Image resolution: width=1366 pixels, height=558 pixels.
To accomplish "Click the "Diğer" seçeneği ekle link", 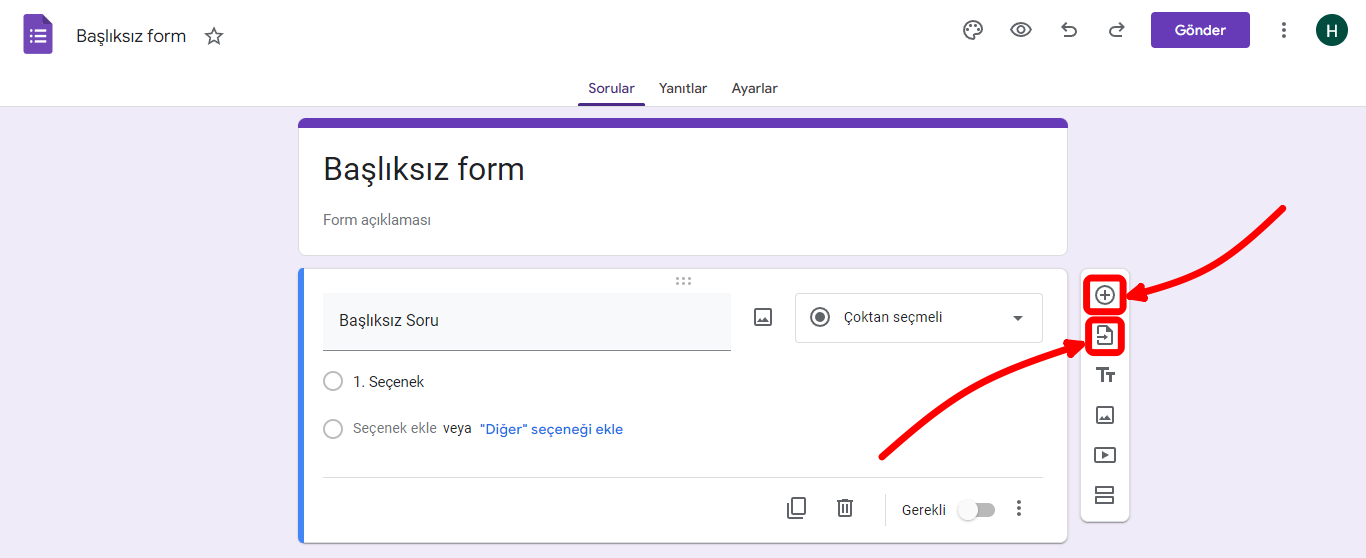I will 551,429.
